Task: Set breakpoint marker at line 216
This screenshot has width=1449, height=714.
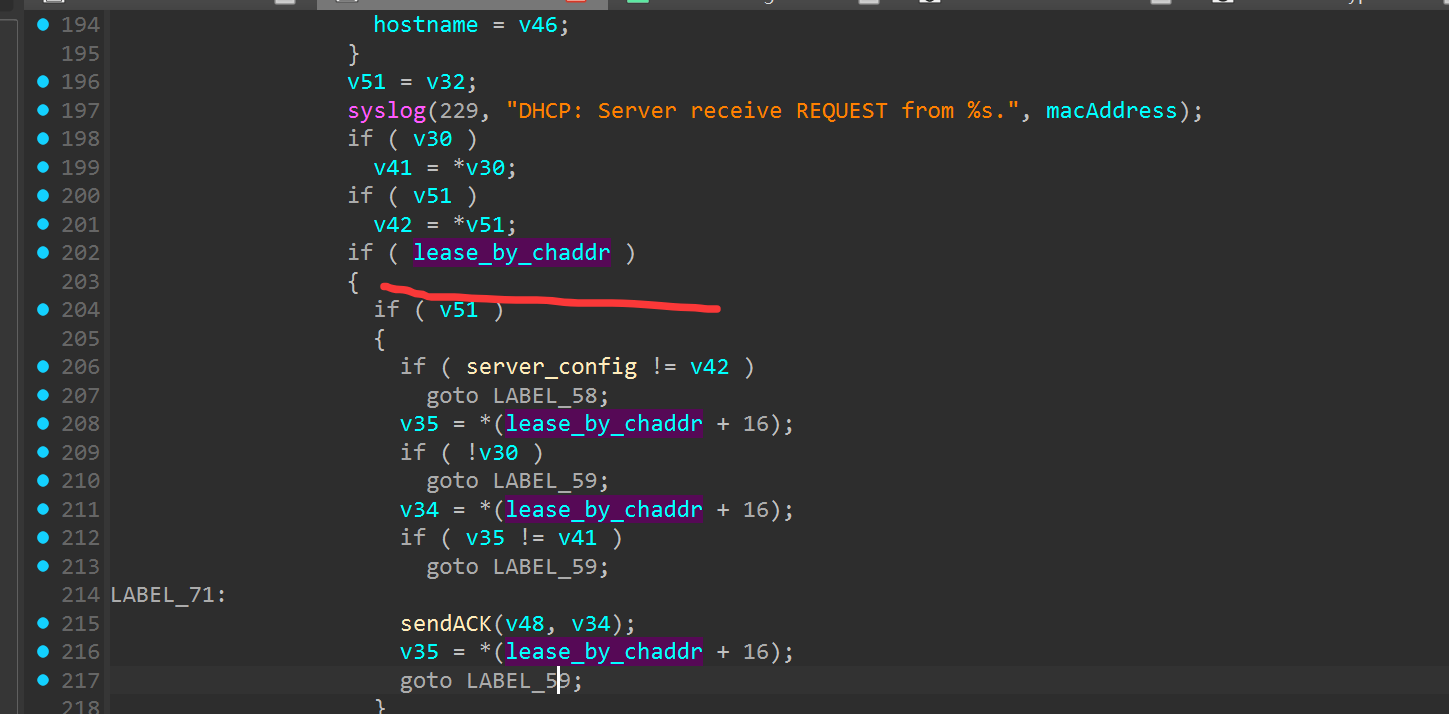Action: pos(42,651)
